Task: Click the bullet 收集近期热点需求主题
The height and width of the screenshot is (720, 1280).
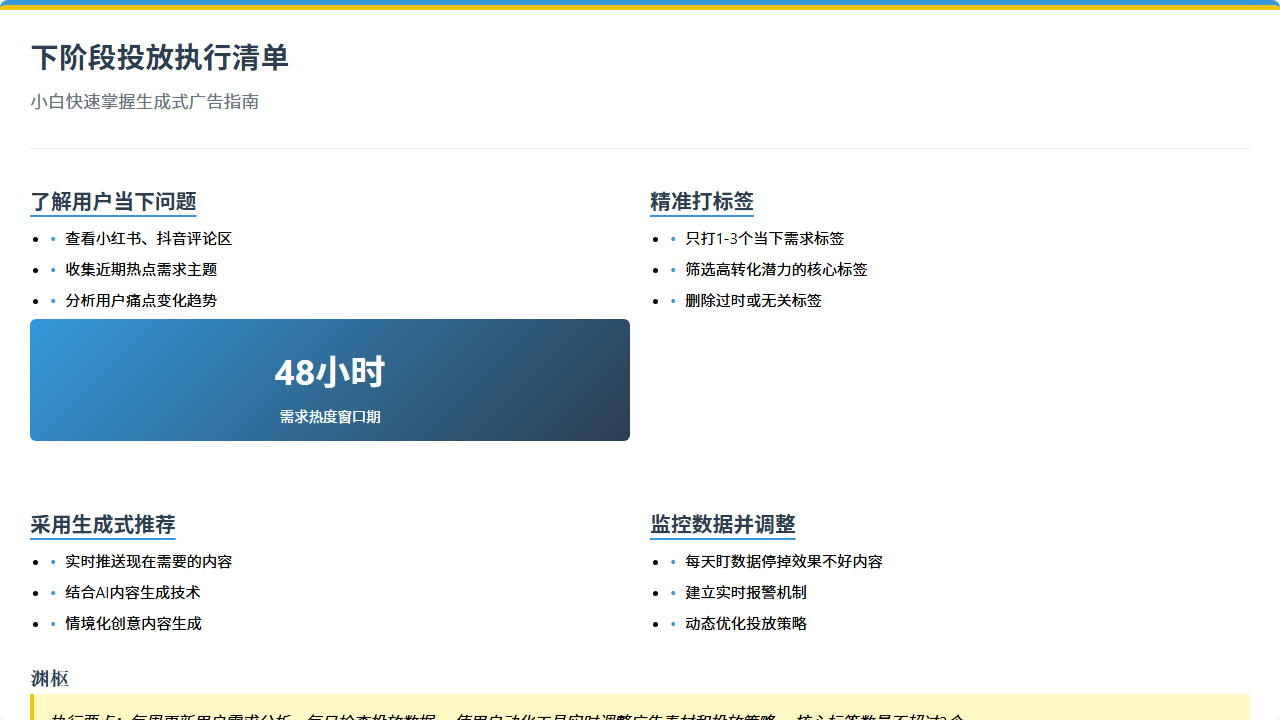Action: pos(141,270)
